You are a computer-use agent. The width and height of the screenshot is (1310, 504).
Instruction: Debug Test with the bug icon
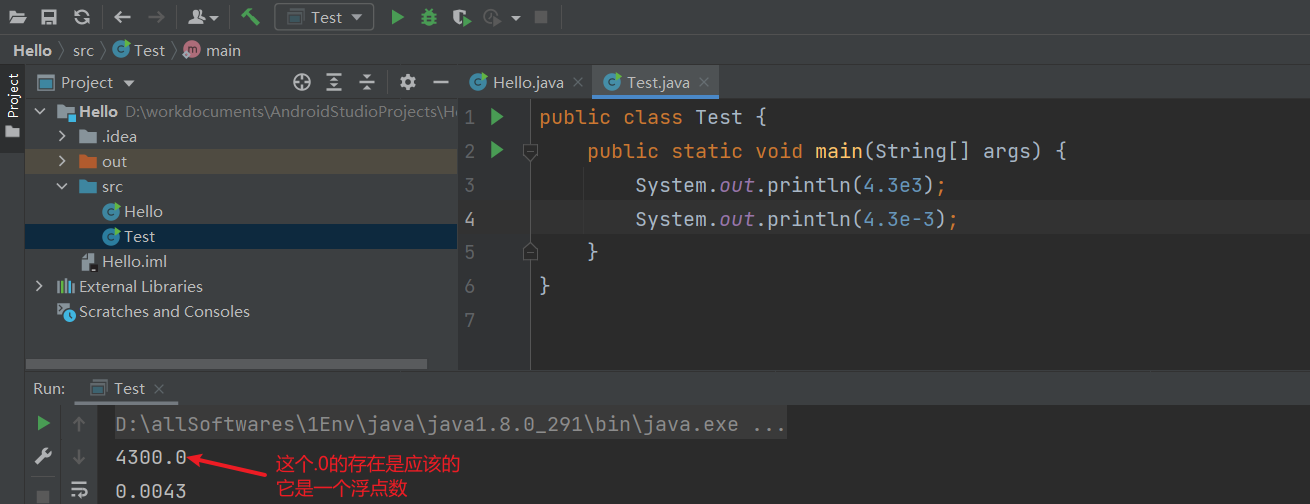(429, 17)
